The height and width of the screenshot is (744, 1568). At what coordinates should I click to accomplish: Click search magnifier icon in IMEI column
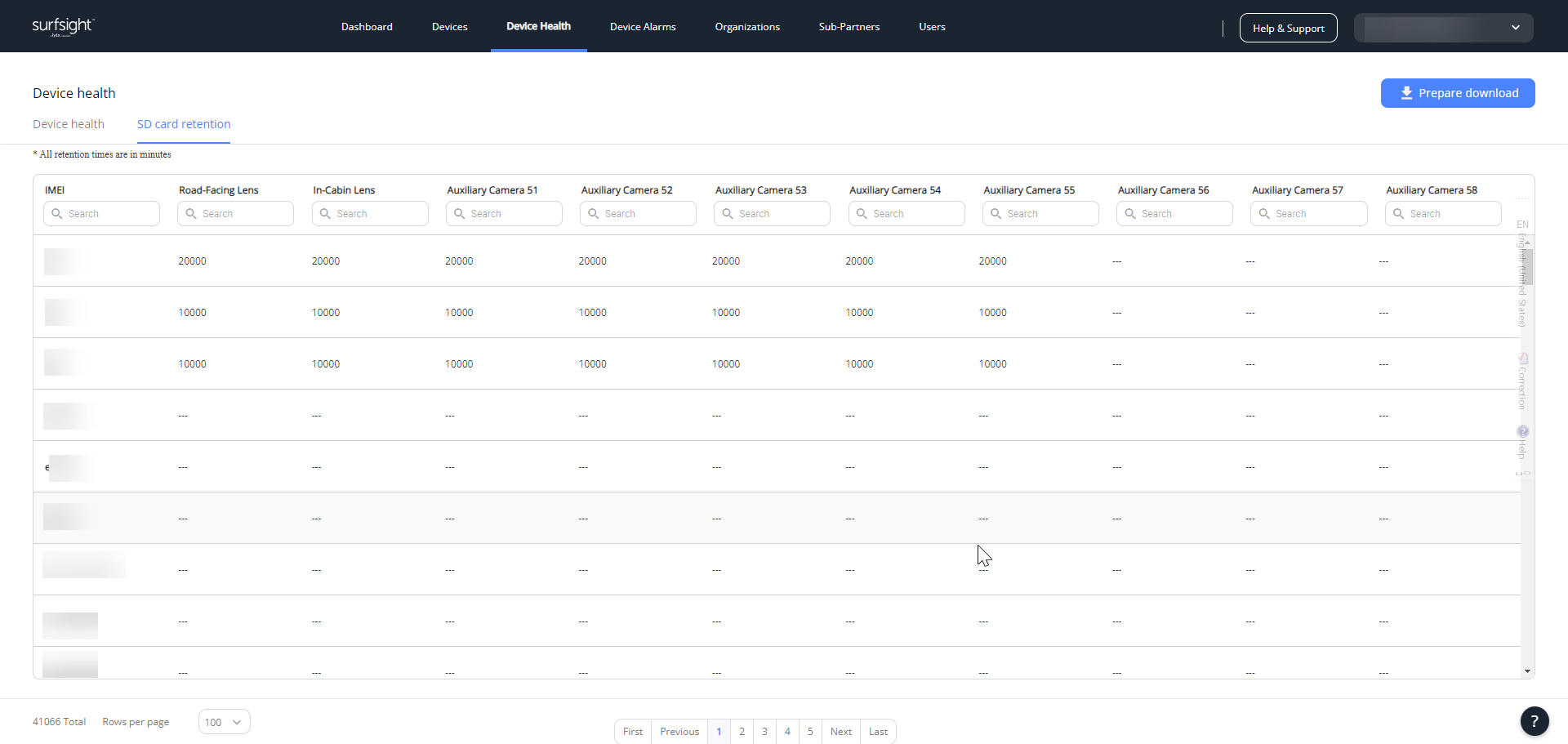pyautogui.click(x=57, y=213)
